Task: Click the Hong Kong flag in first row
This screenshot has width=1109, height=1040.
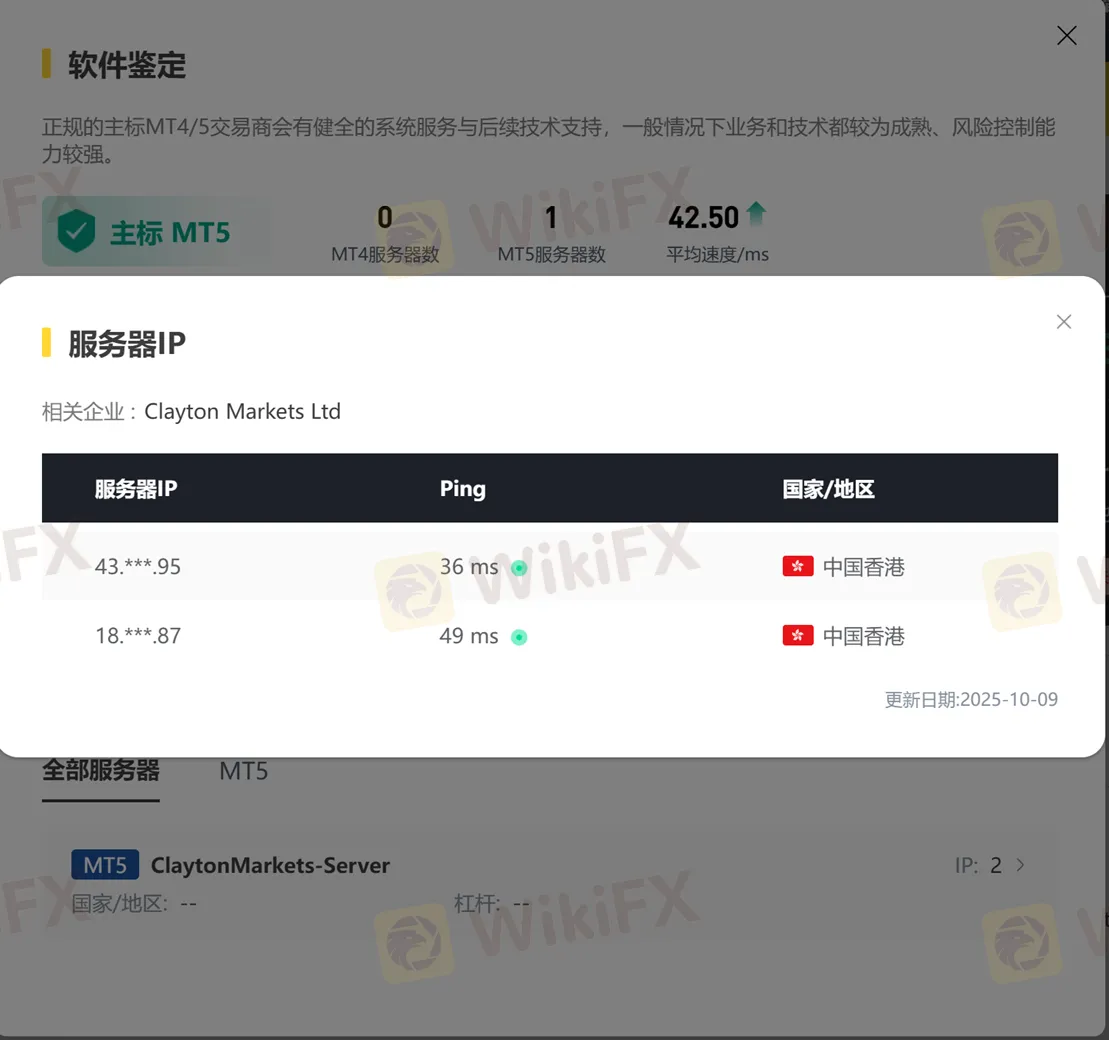Action: [x=798, y=566]
